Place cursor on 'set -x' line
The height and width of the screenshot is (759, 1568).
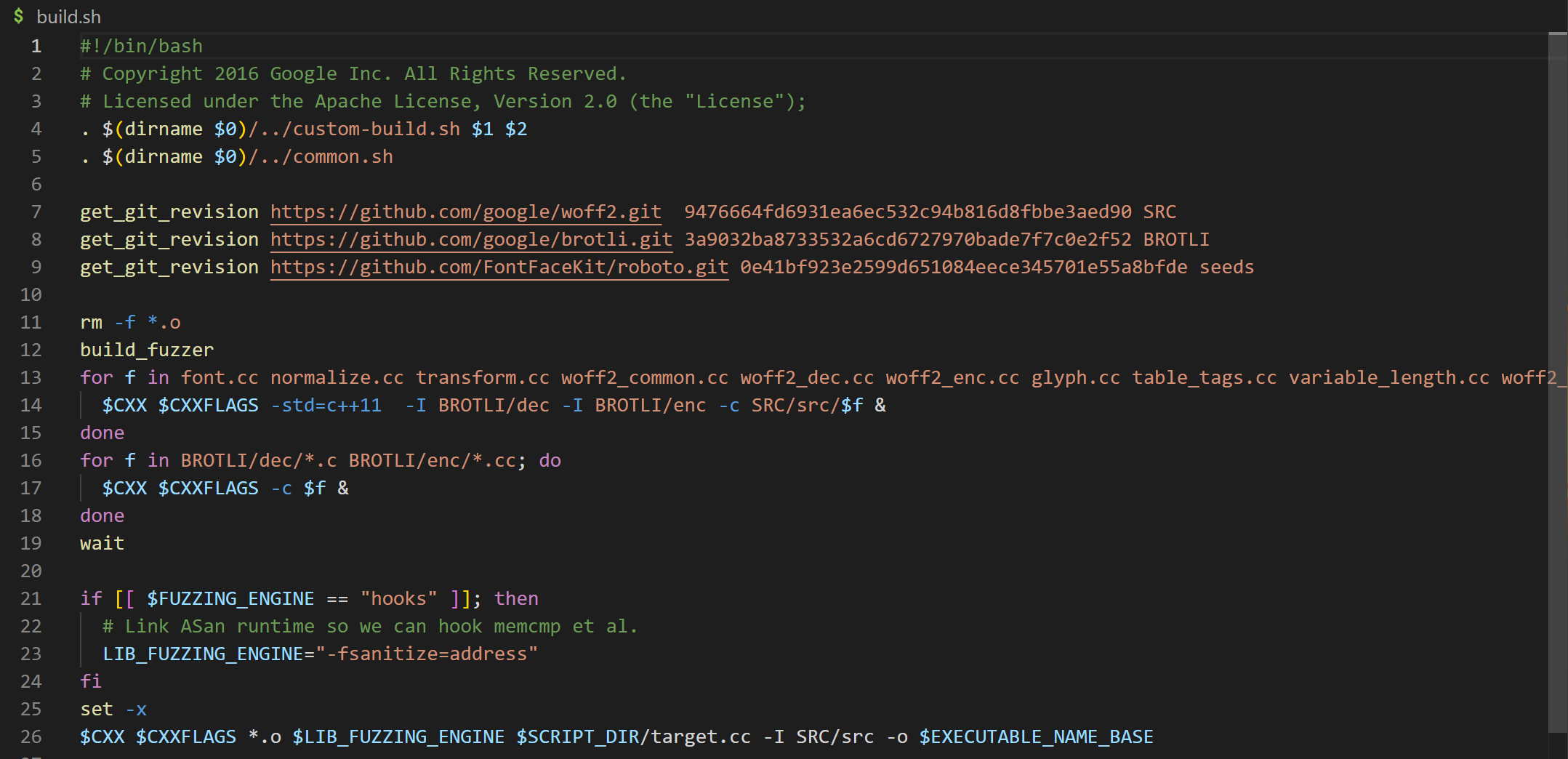tap(113, 709)
